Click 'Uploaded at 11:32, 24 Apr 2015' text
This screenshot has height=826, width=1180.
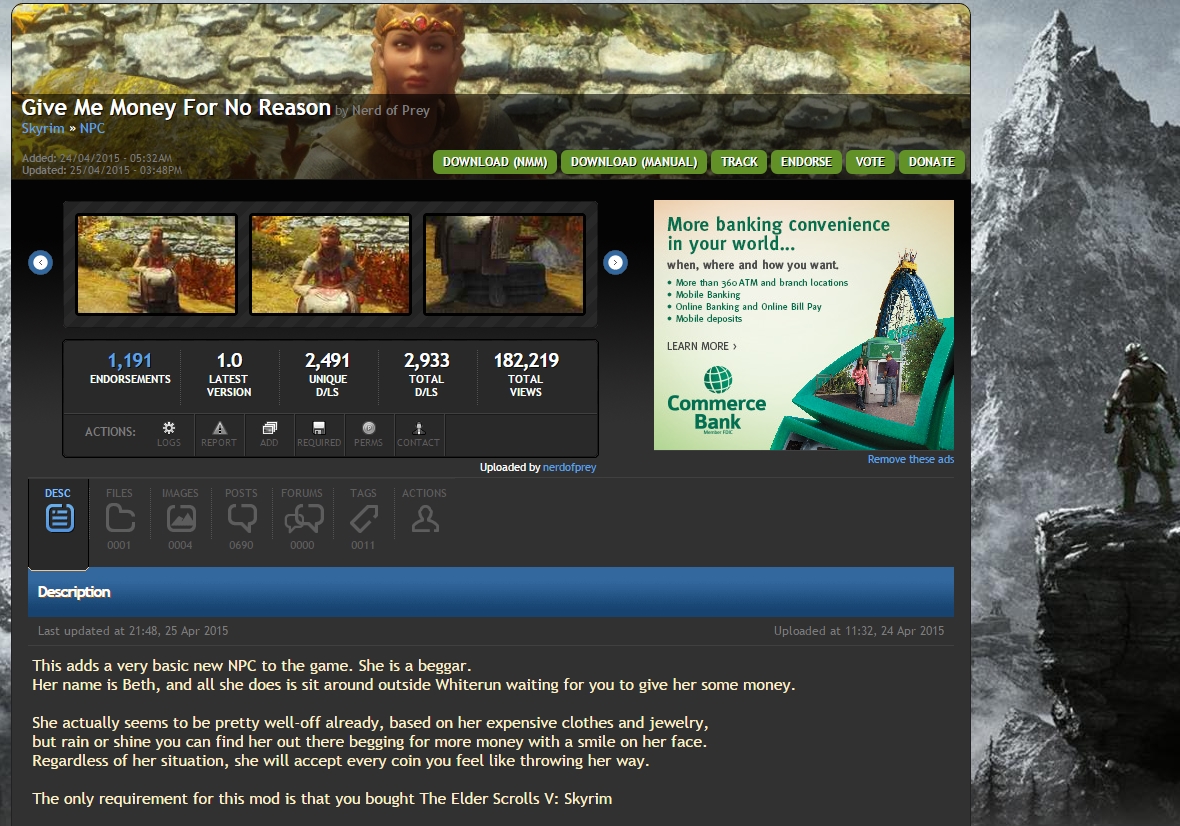[859, 630]
